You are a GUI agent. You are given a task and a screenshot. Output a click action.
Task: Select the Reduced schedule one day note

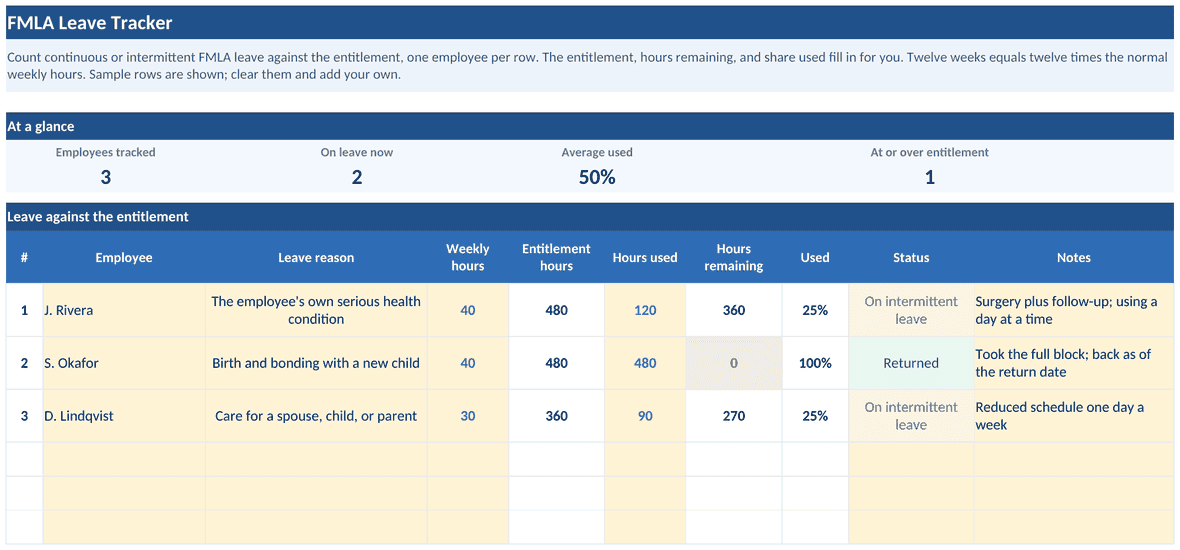click(1074, 415)
